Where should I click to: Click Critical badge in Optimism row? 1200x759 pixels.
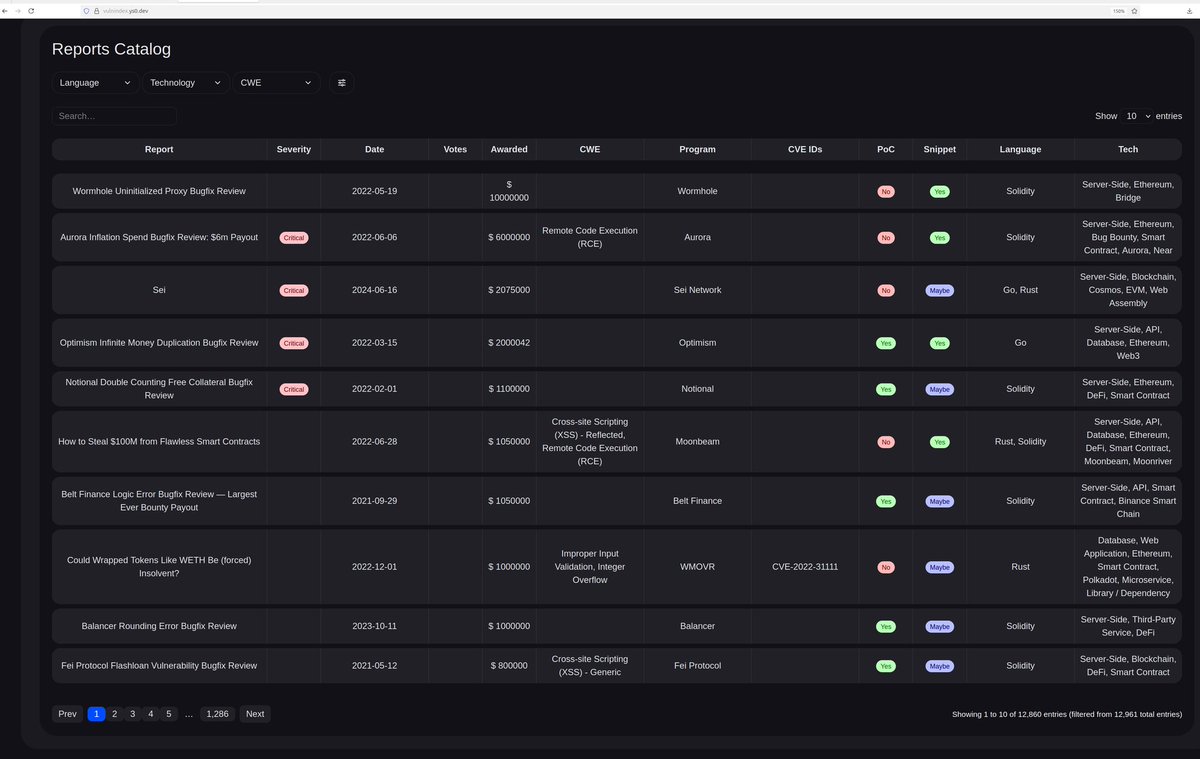click(294, 343)
